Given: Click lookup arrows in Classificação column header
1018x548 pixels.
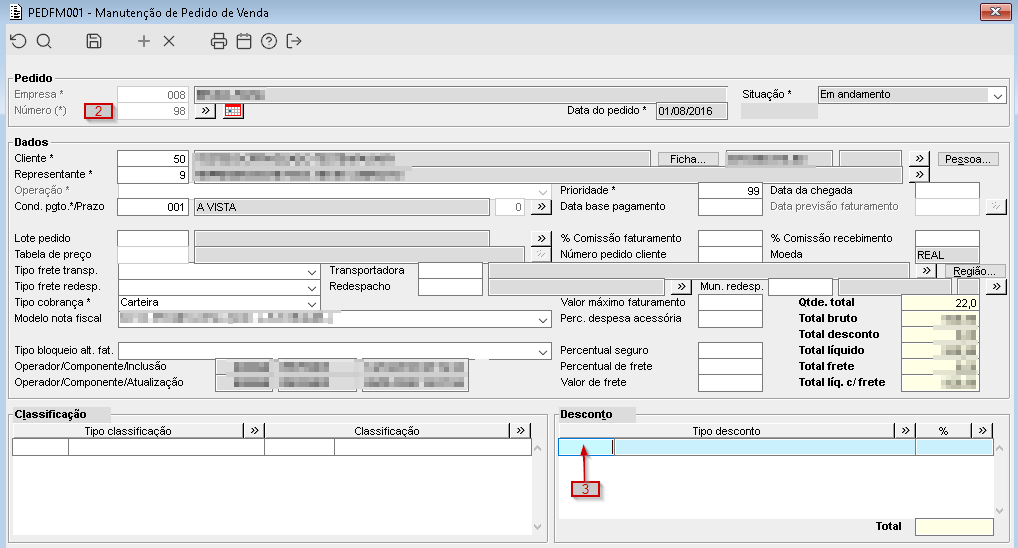Looking at the screenshot, I should (521, 430).
